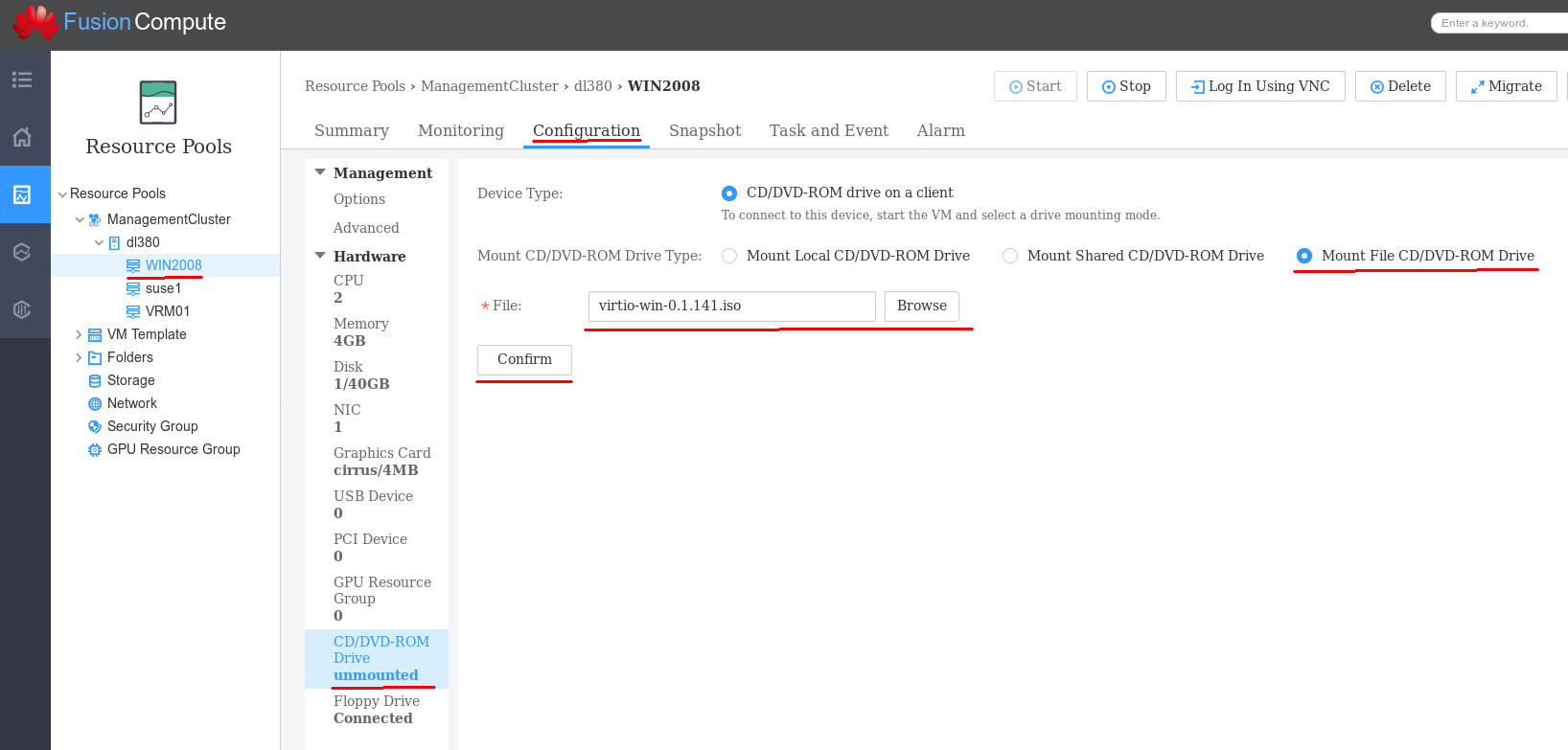Expand the VM Template tree node
Screen dimensions: 1568x750
tap(79, 334)
